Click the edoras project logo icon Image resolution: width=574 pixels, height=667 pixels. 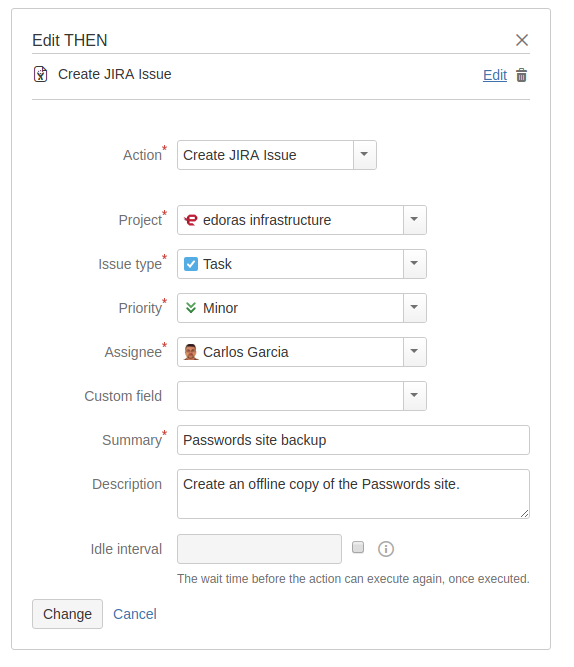coord(191,220)
